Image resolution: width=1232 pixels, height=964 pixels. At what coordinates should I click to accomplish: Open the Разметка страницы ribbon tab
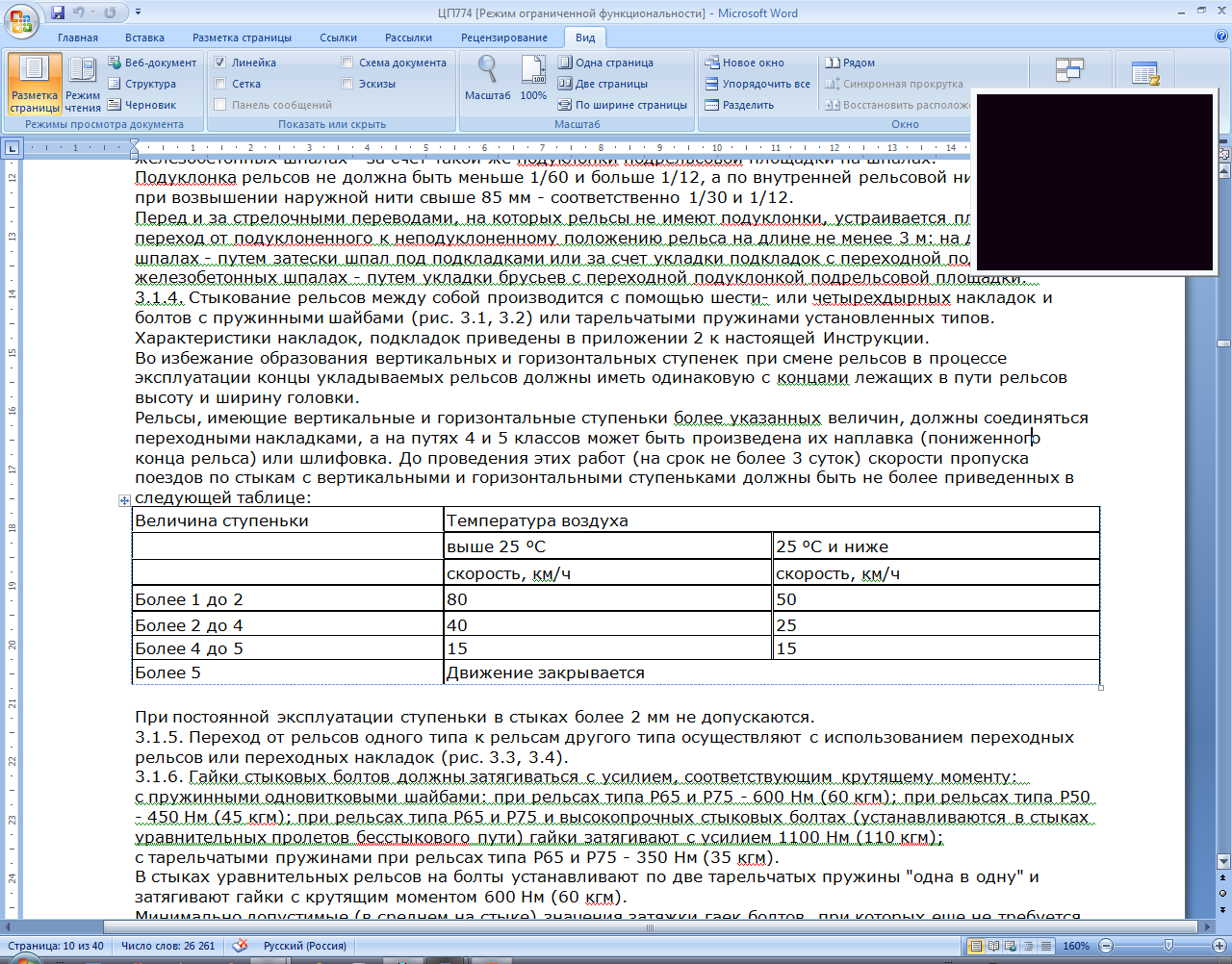[242, 38]
